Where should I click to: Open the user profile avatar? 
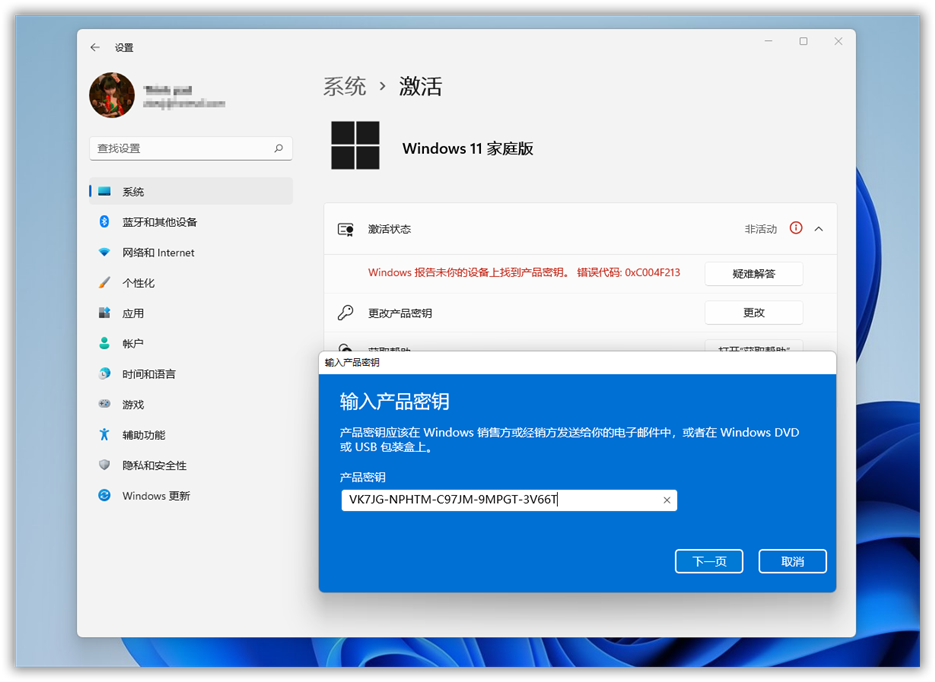click(x=112, y=95)
